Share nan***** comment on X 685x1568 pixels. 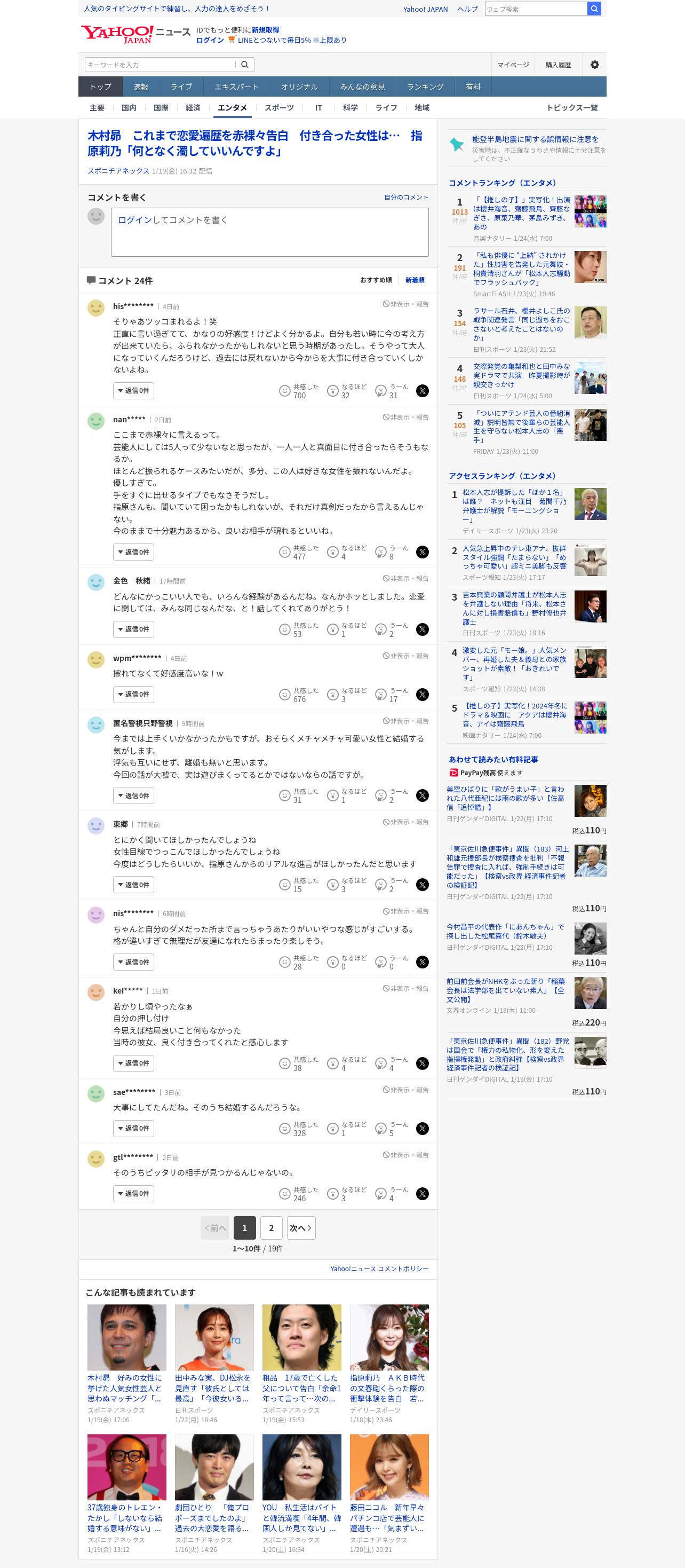coord(422,552)
